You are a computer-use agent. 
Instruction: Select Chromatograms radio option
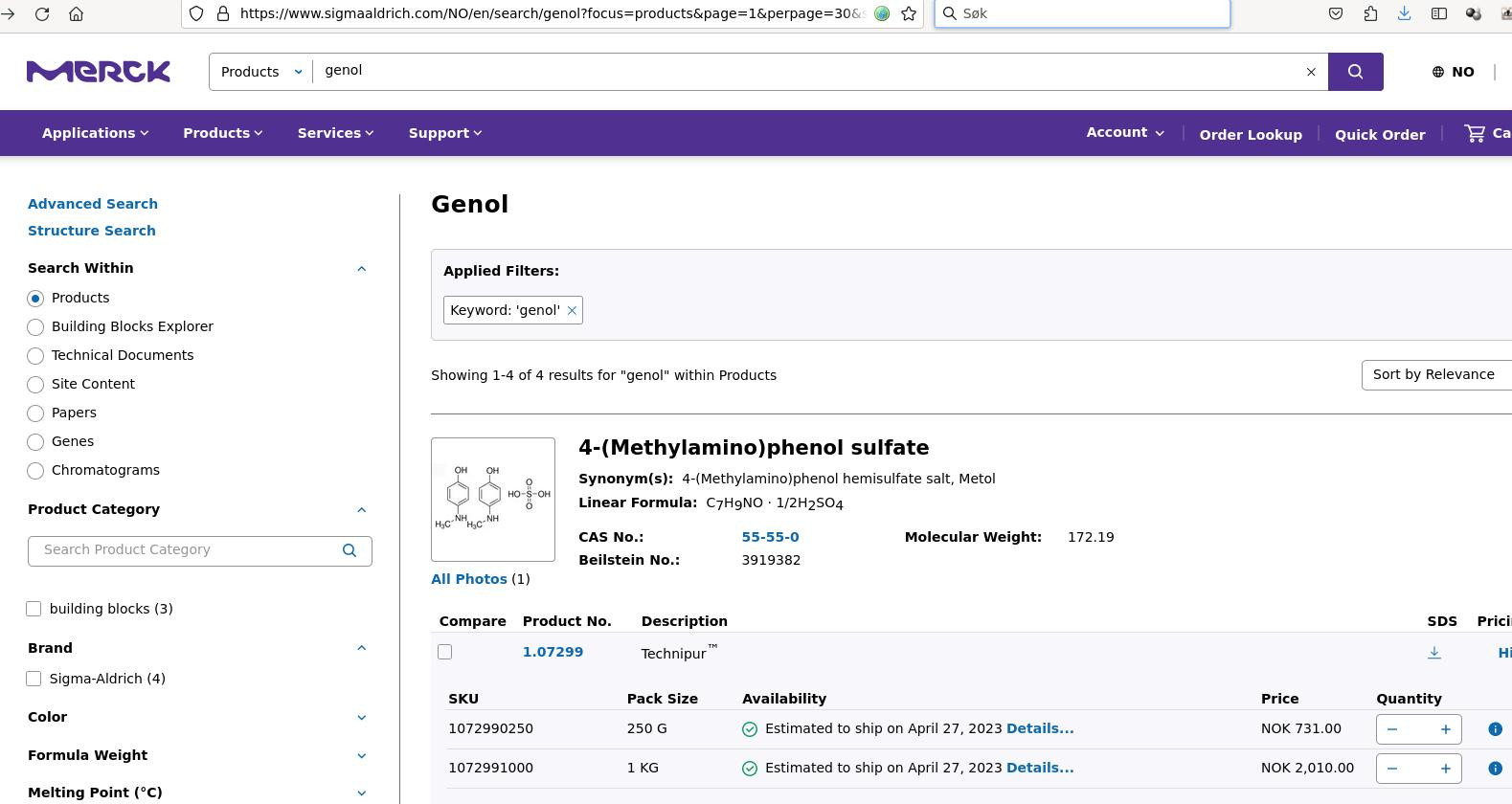[x=35, y=471]
